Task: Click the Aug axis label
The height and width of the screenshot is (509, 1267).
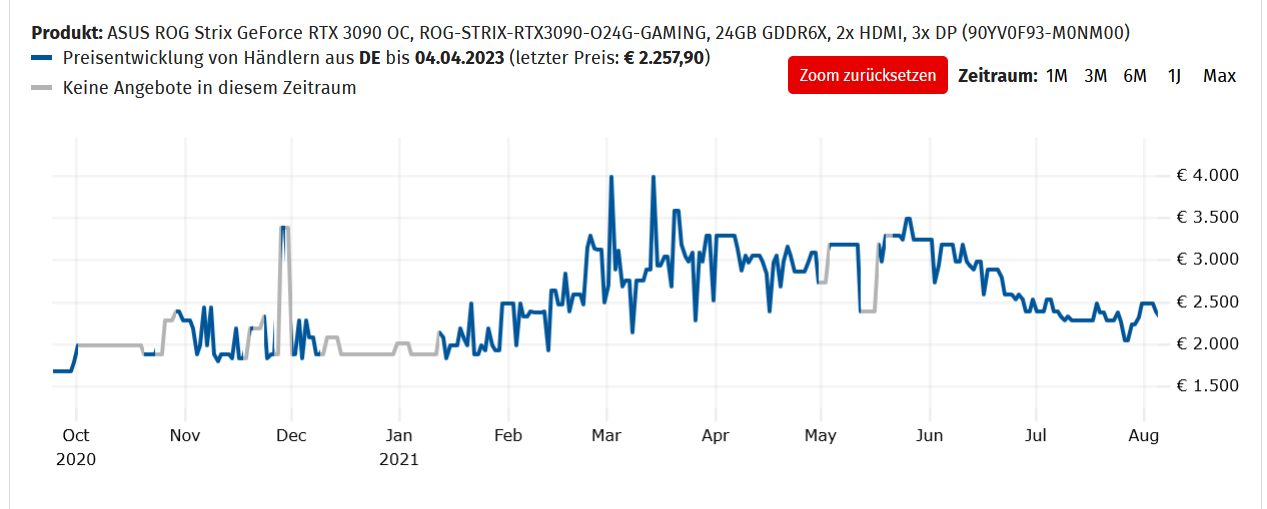Action: [1143, 436]
